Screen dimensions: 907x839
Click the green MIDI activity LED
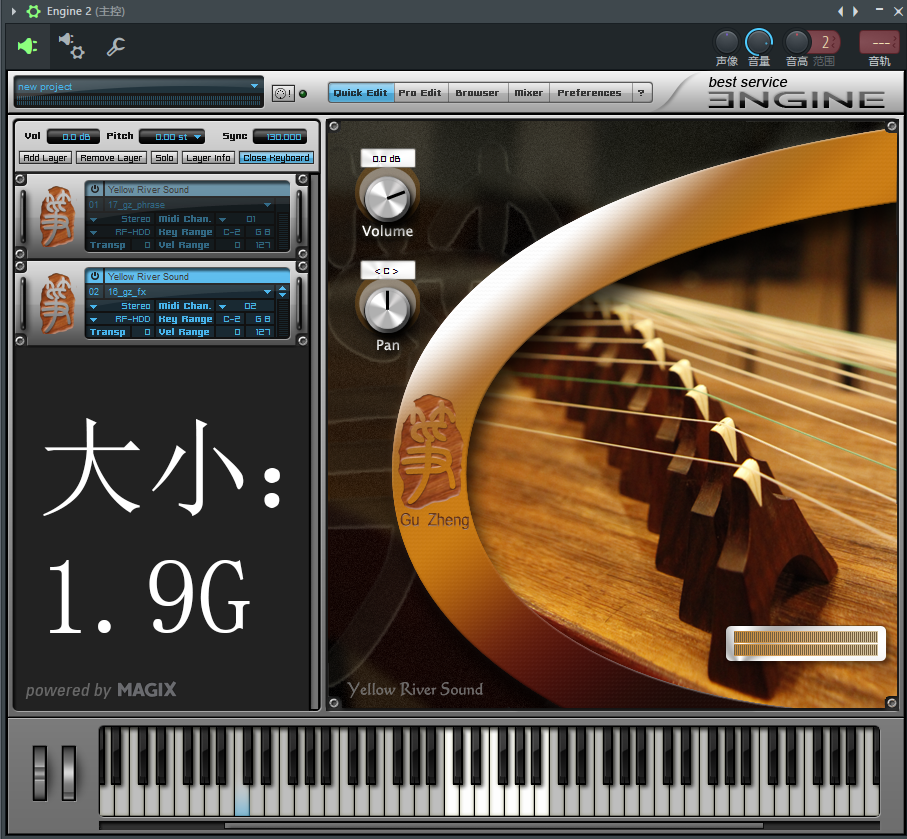(303, 93)
